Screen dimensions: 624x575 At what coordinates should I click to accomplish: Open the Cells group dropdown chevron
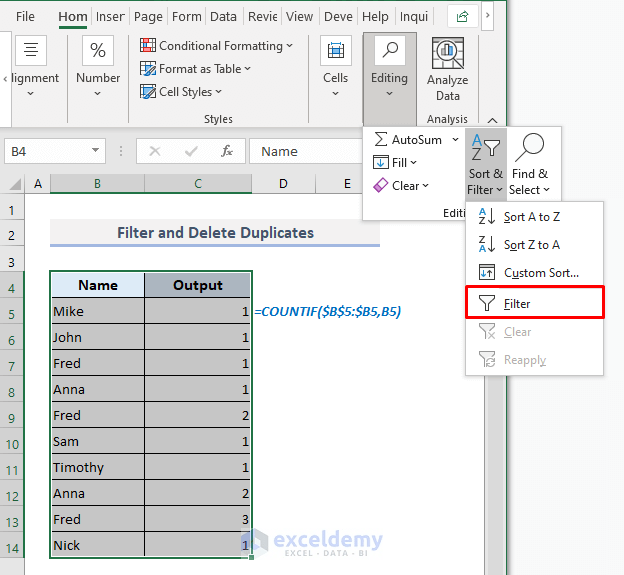[335, 94]
